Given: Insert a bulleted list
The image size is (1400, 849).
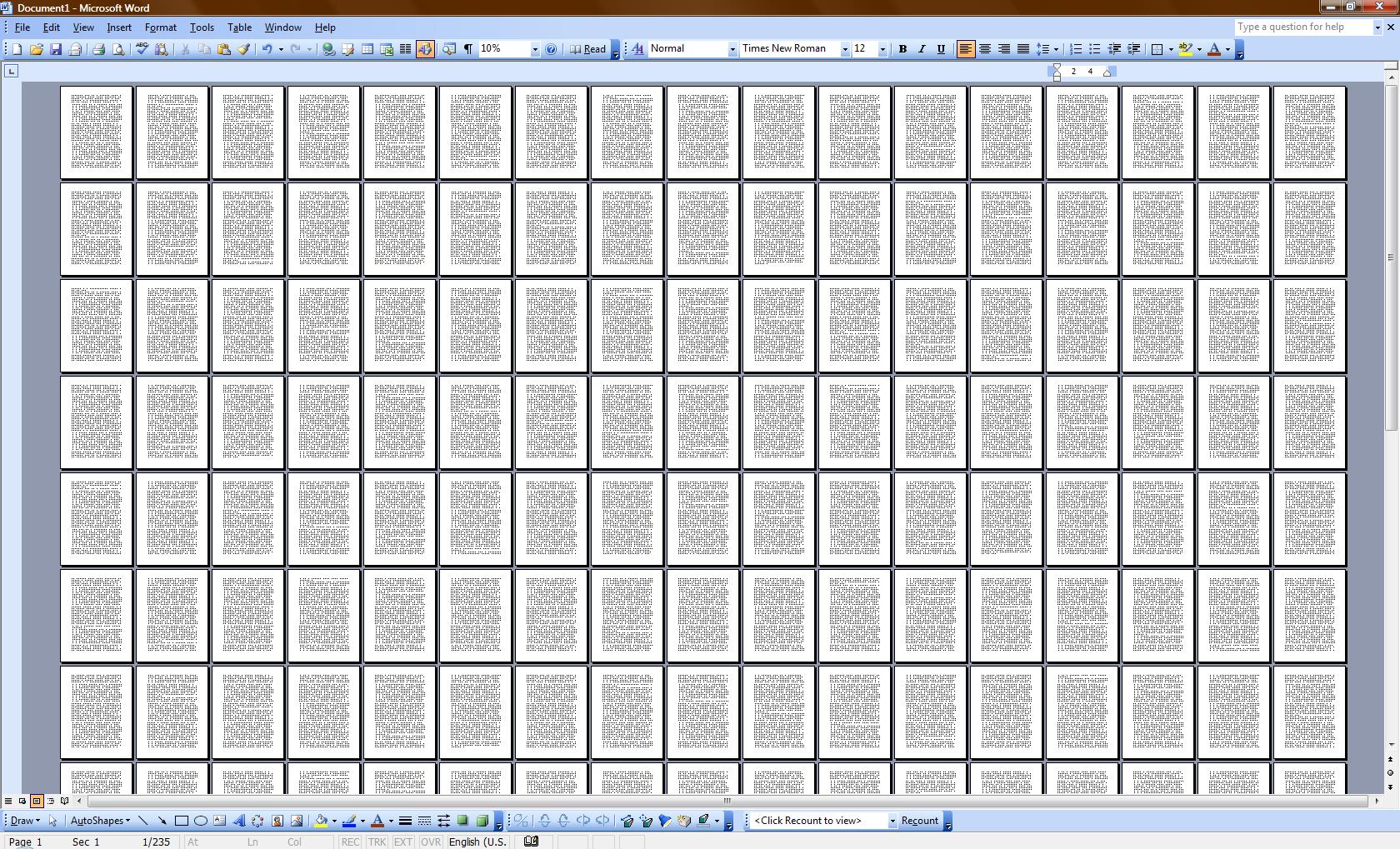Looking at the screenshot, I should (1095, 49).
